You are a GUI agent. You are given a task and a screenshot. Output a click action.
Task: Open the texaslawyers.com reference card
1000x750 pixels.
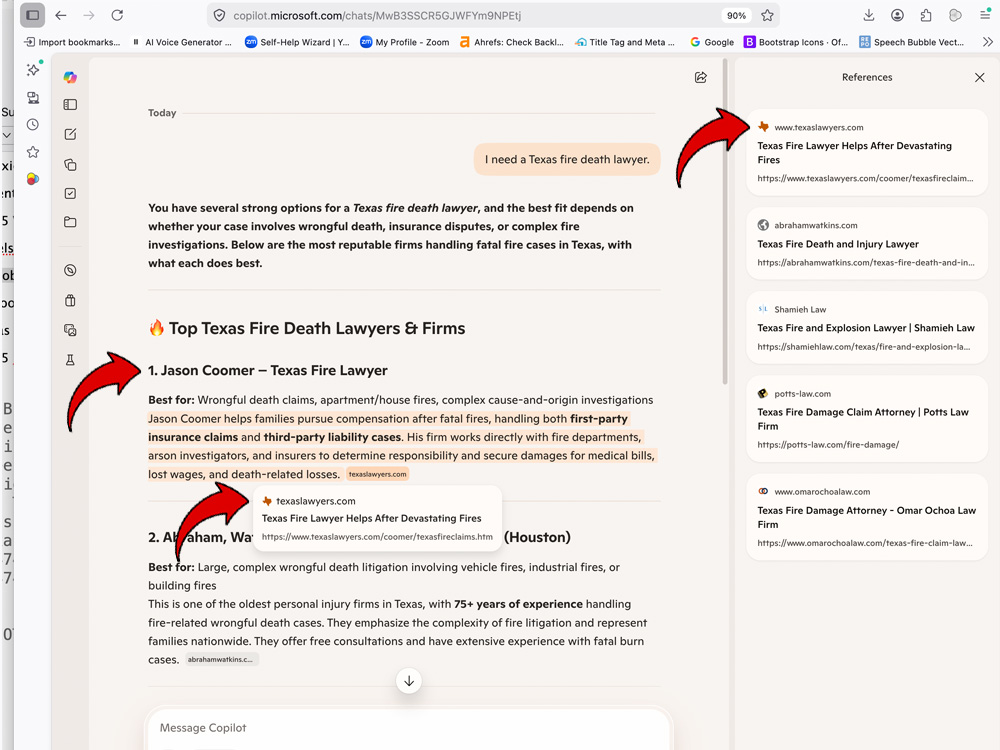coord(867,152)
